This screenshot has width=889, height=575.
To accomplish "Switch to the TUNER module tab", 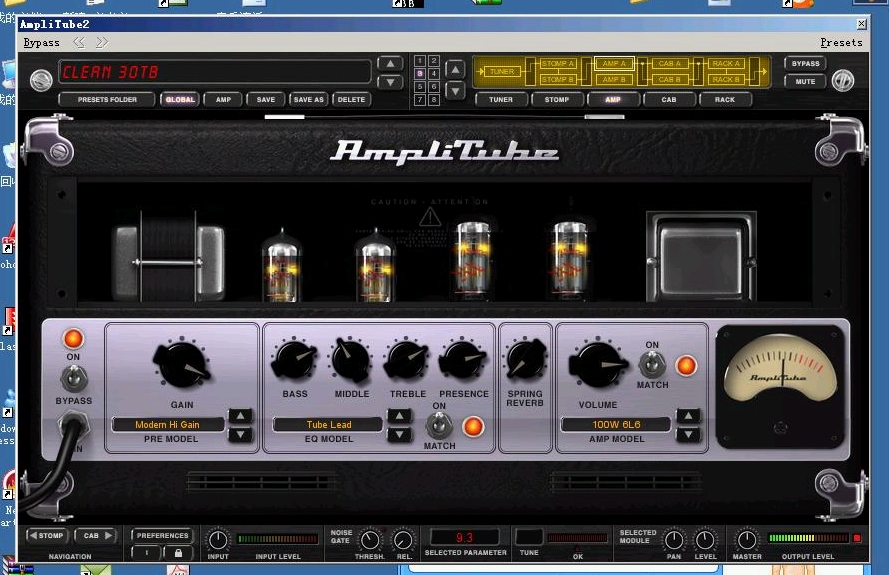I will pyautogui.click(x=501, y=99).
